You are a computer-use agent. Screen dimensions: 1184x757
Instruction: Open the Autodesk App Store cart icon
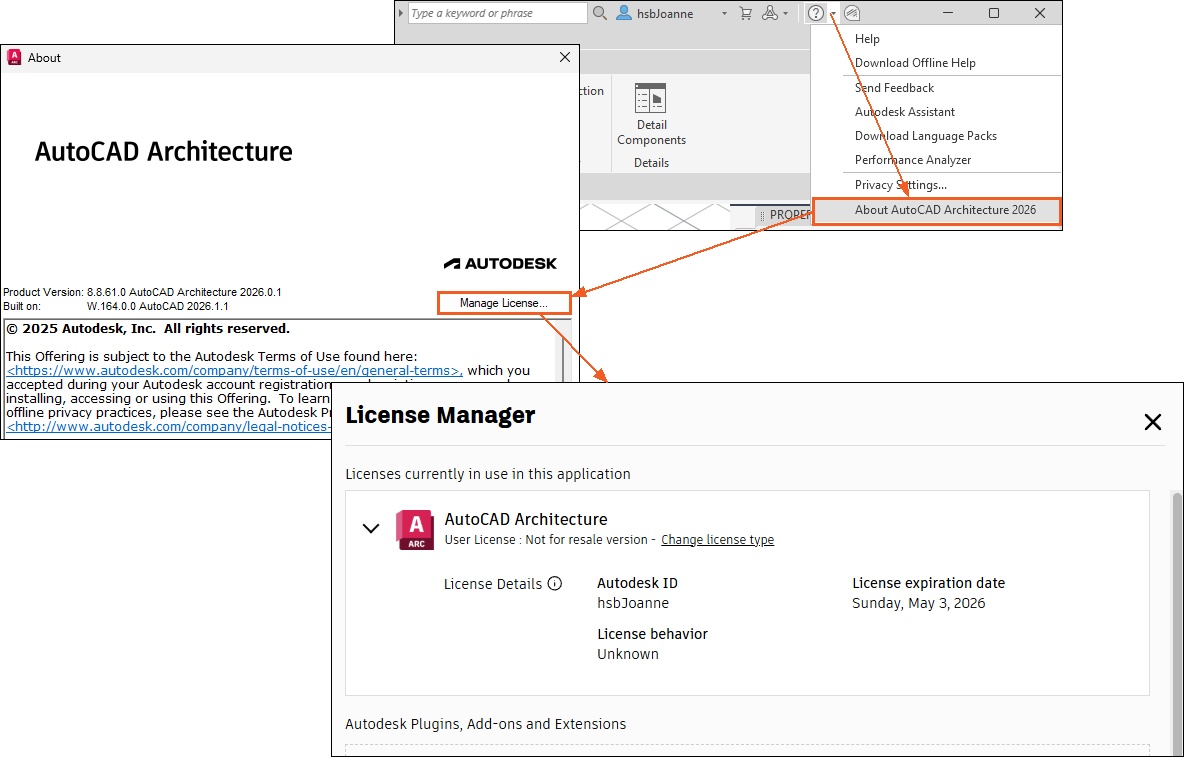click(745, 13)
